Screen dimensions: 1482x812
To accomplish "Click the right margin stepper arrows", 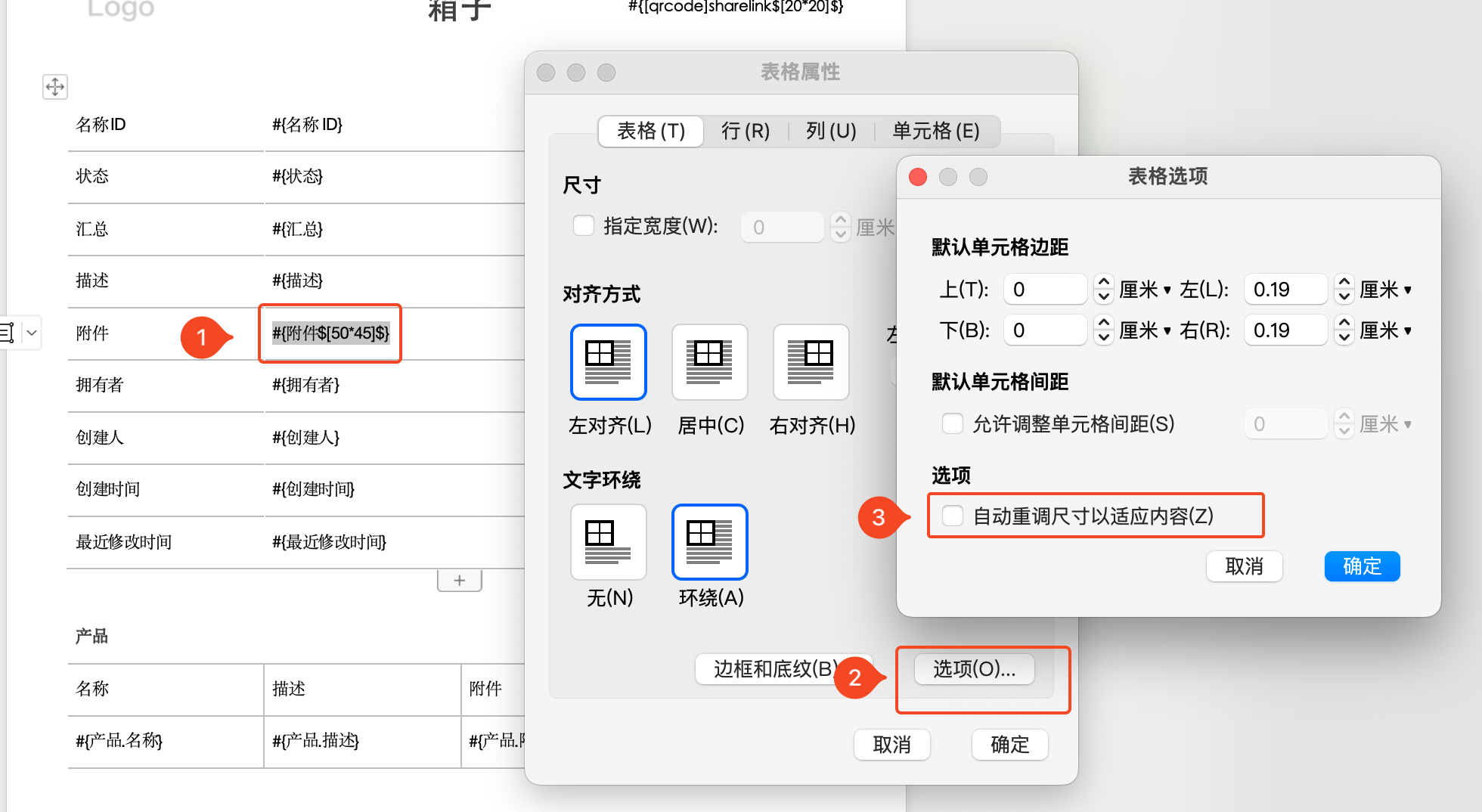I will [x=1344, y=330].
